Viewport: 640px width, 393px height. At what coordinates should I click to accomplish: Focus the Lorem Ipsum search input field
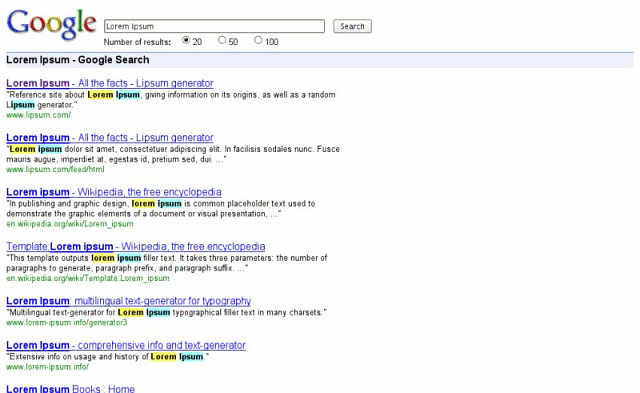214,26
